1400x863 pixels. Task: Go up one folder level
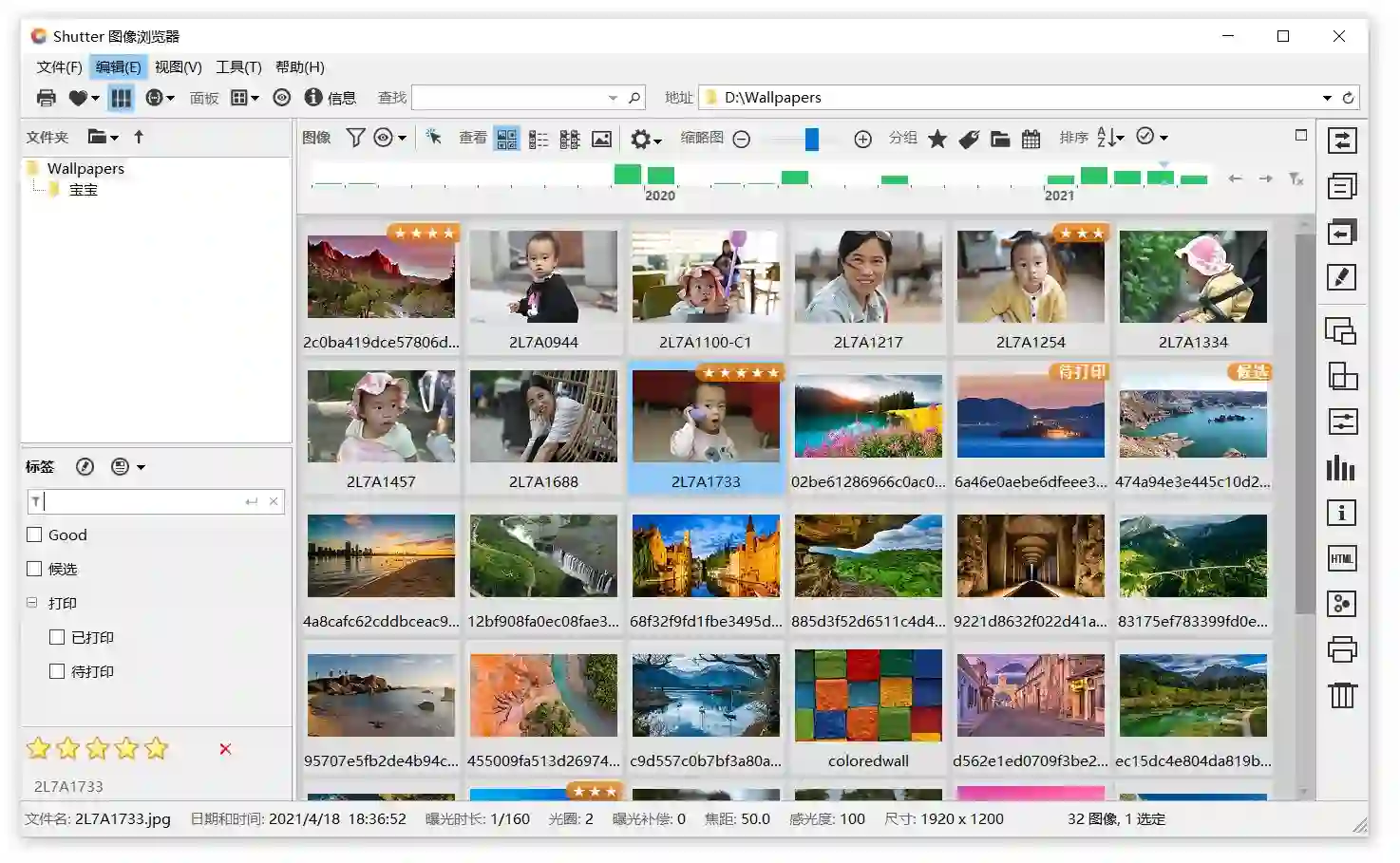coord(139,137)
